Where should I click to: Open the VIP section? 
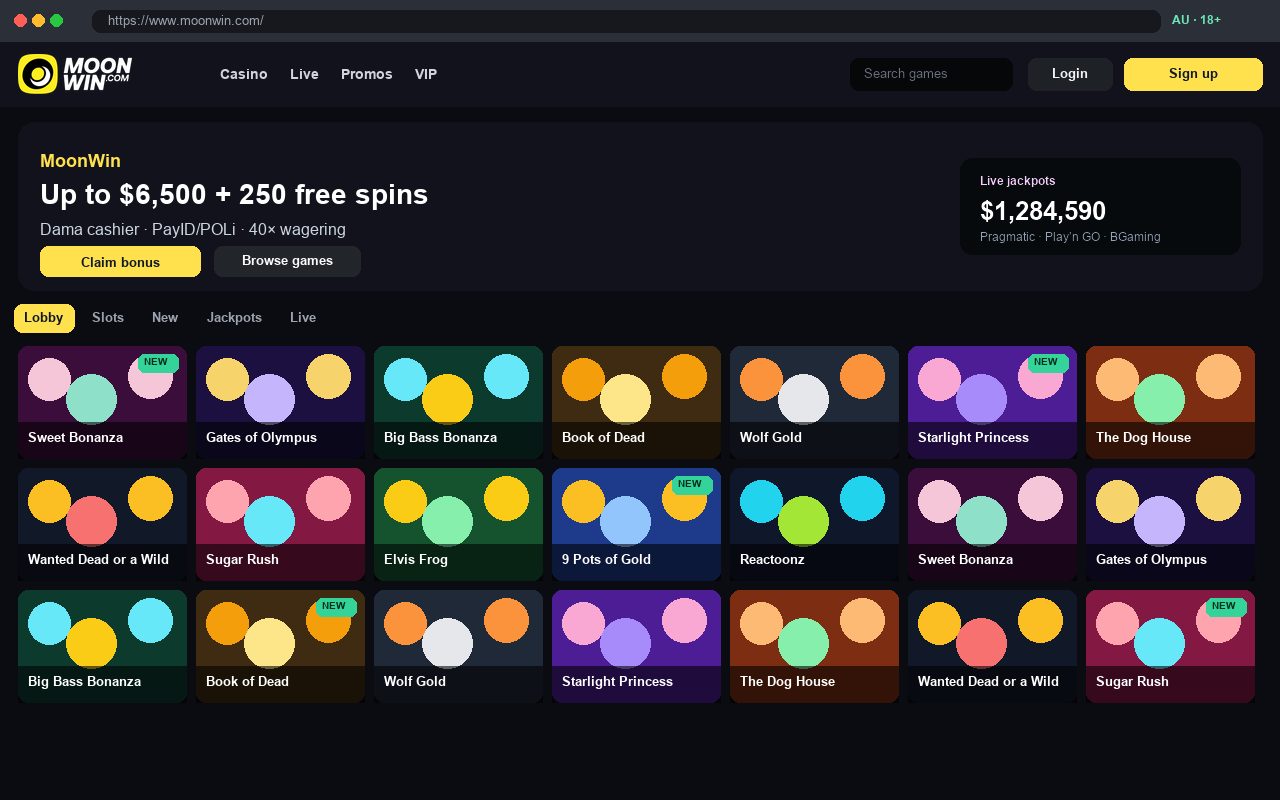426,74
